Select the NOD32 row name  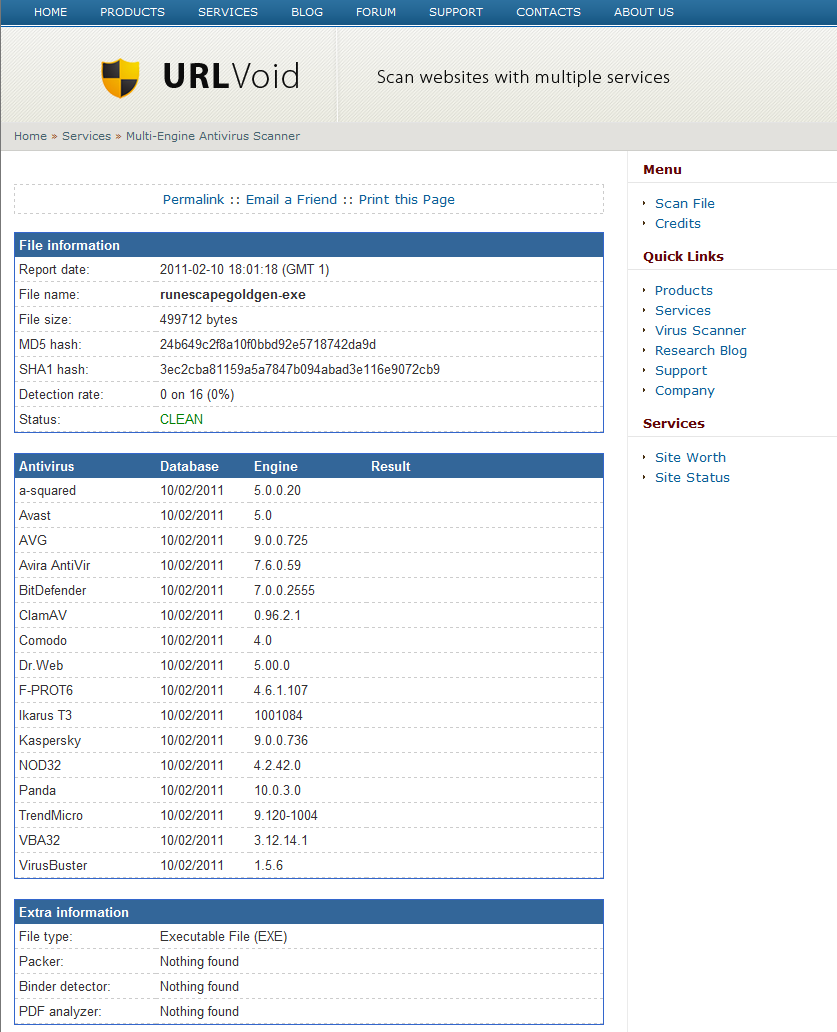click(40, 765)
